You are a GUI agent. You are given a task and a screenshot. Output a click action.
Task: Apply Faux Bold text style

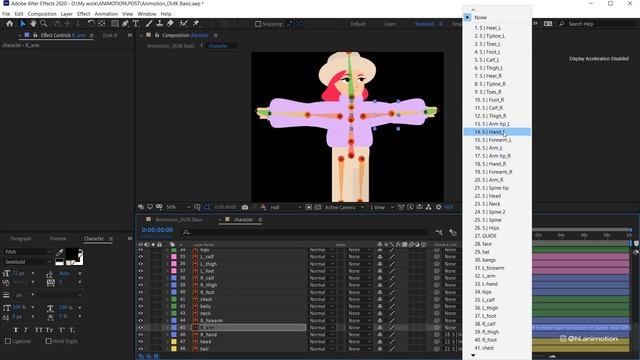(x=16, y=330)
